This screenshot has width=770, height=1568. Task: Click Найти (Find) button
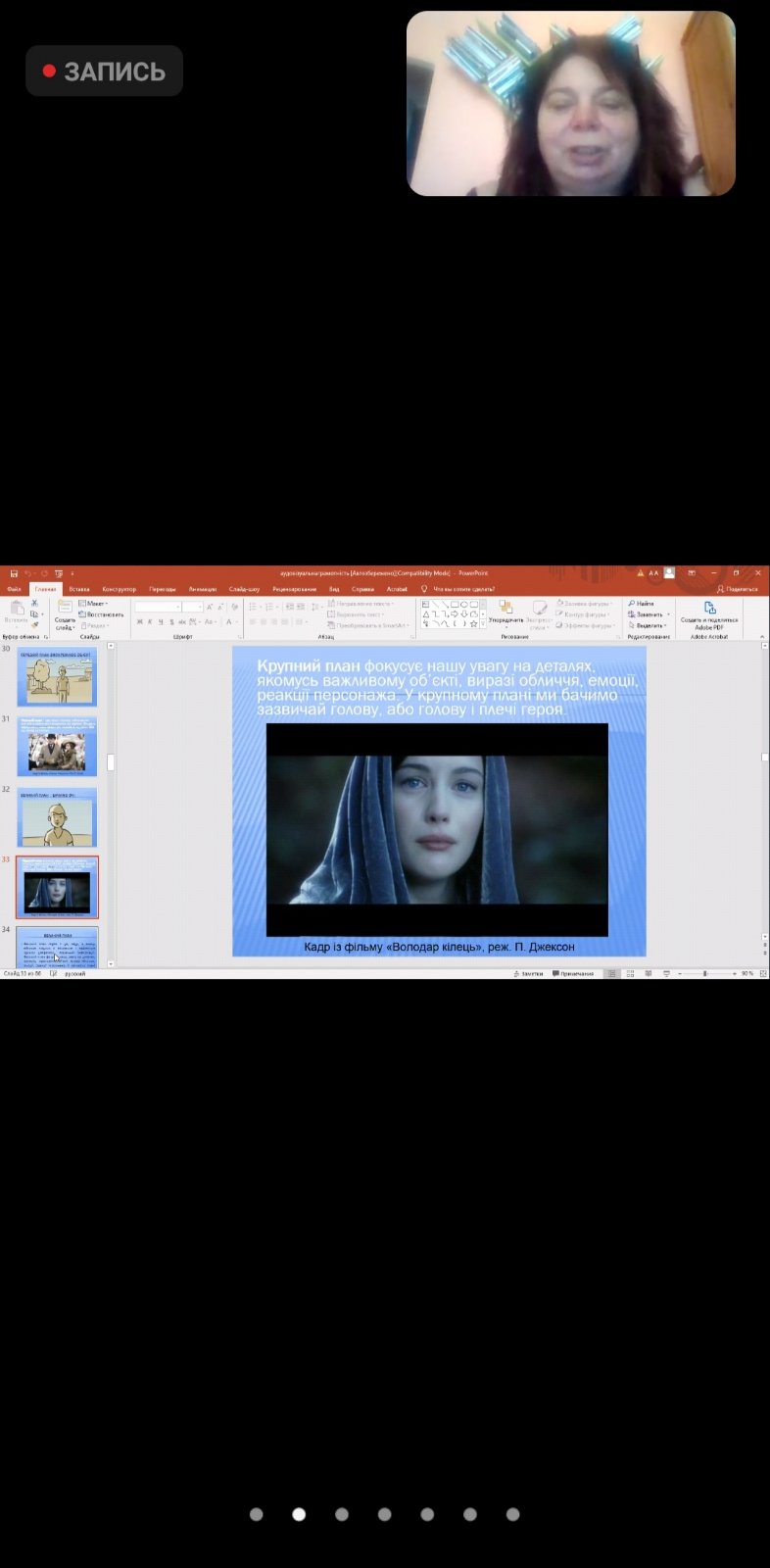click(642, 604)
